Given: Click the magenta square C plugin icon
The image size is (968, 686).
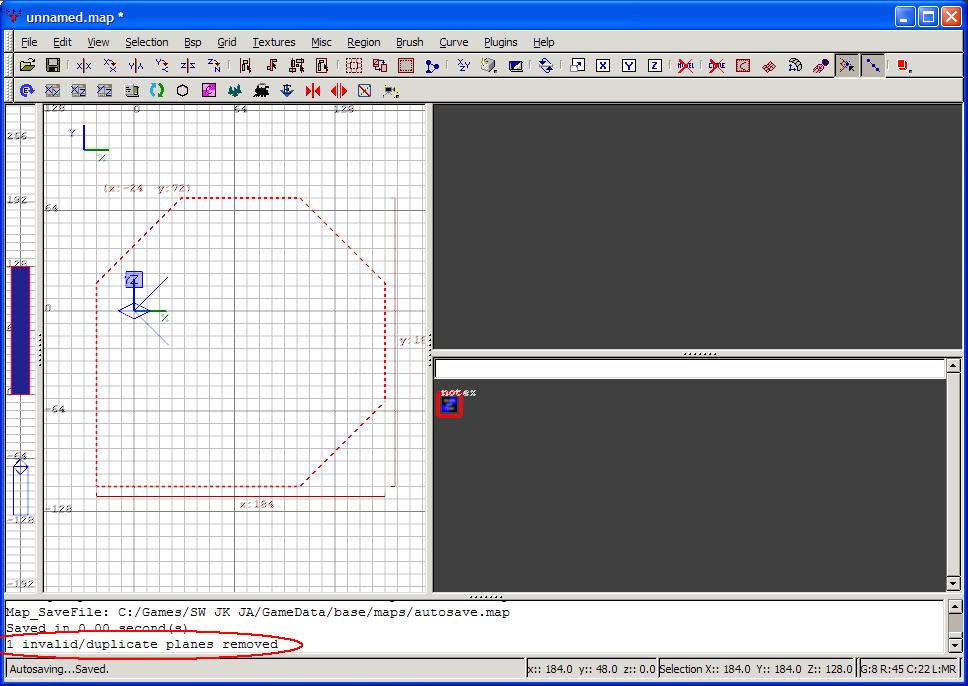Looking at the screenshot, I should click(209, 91).
